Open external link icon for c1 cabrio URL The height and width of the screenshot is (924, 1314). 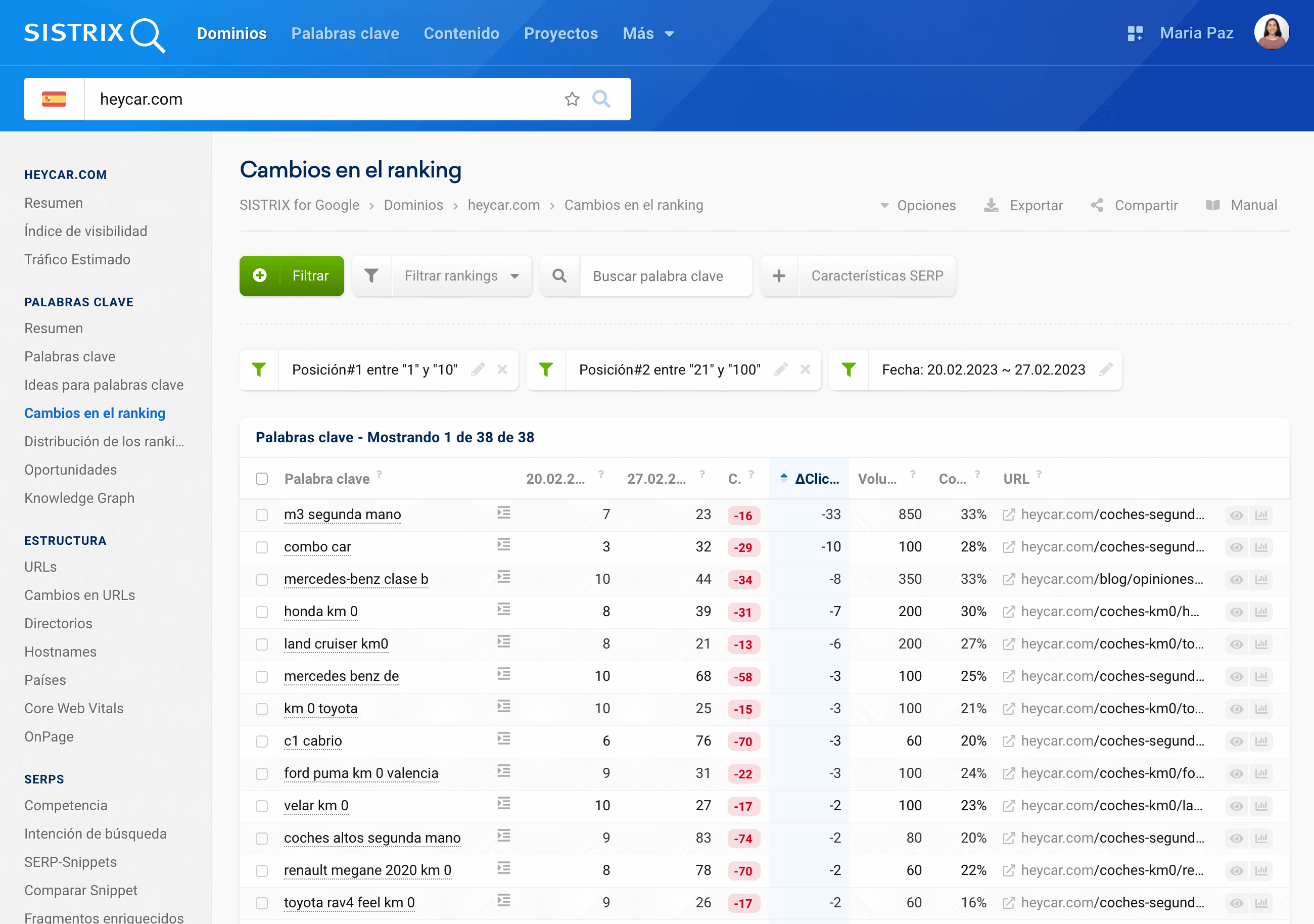(1009, 742)
